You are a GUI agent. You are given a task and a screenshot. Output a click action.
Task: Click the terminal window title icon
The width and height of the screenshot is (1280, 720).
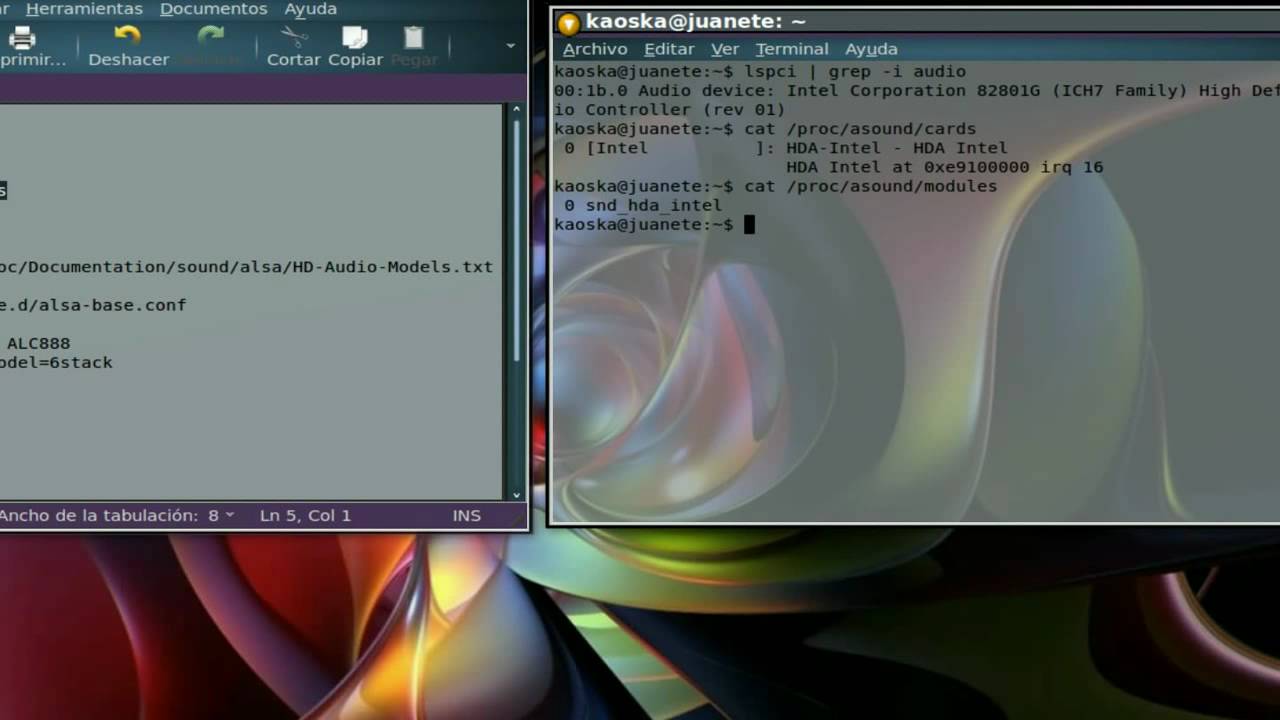(x=568, y=22)
